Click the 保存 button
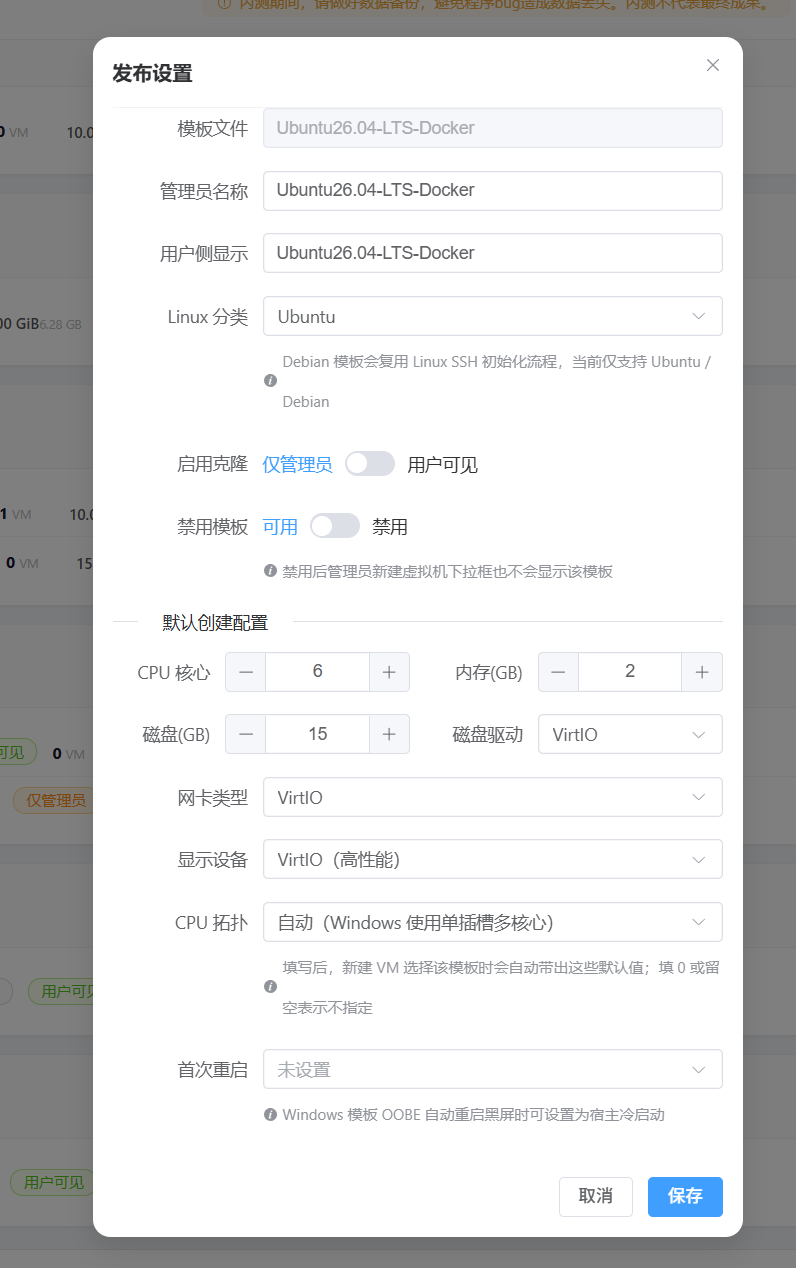 coord(685,1196)
